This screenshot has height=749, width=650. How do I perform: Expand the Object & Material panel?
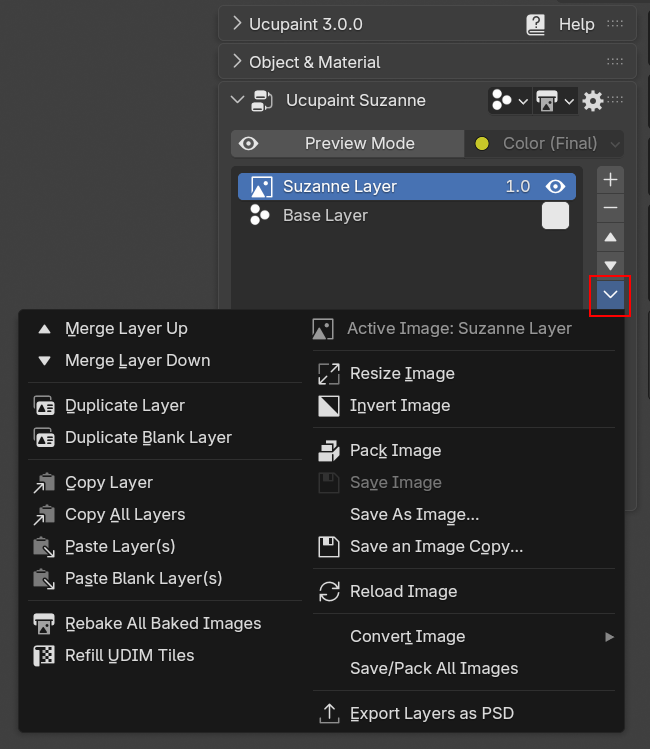click(237, 61)
